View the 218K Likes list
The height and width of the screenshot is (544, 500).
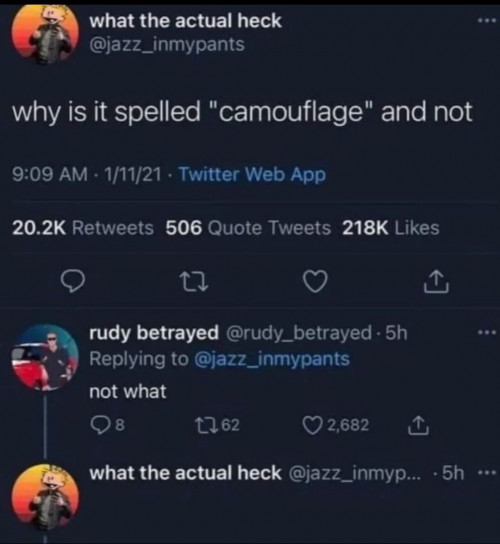pyautogui.click(x=391, y=228)
